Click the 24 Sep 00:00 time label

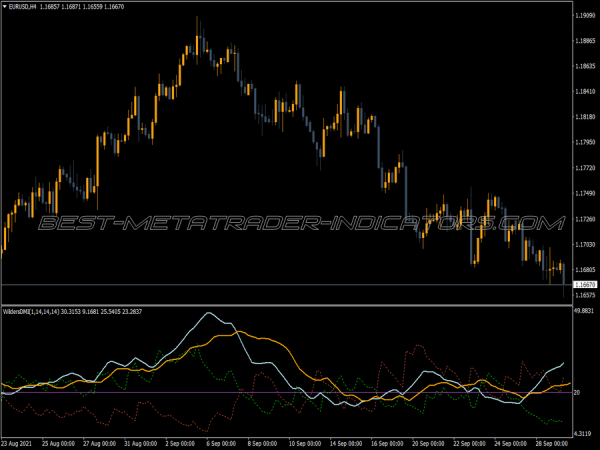[x=510, y=444]
